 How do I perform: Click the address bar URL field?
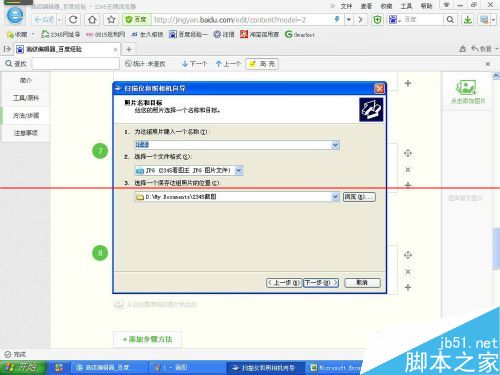(x=242, y=20)
